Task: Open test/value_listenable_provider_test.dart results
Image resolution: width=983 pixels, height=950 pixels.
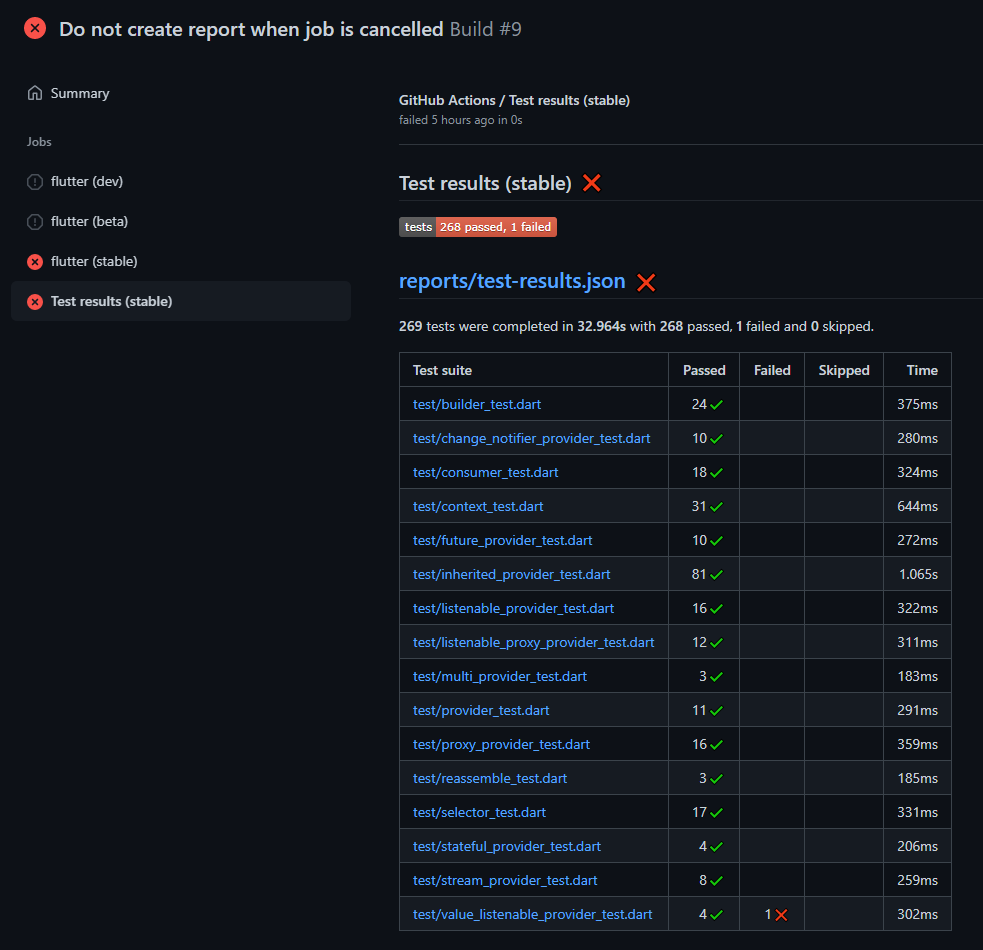Action: (x=532, y=913)
